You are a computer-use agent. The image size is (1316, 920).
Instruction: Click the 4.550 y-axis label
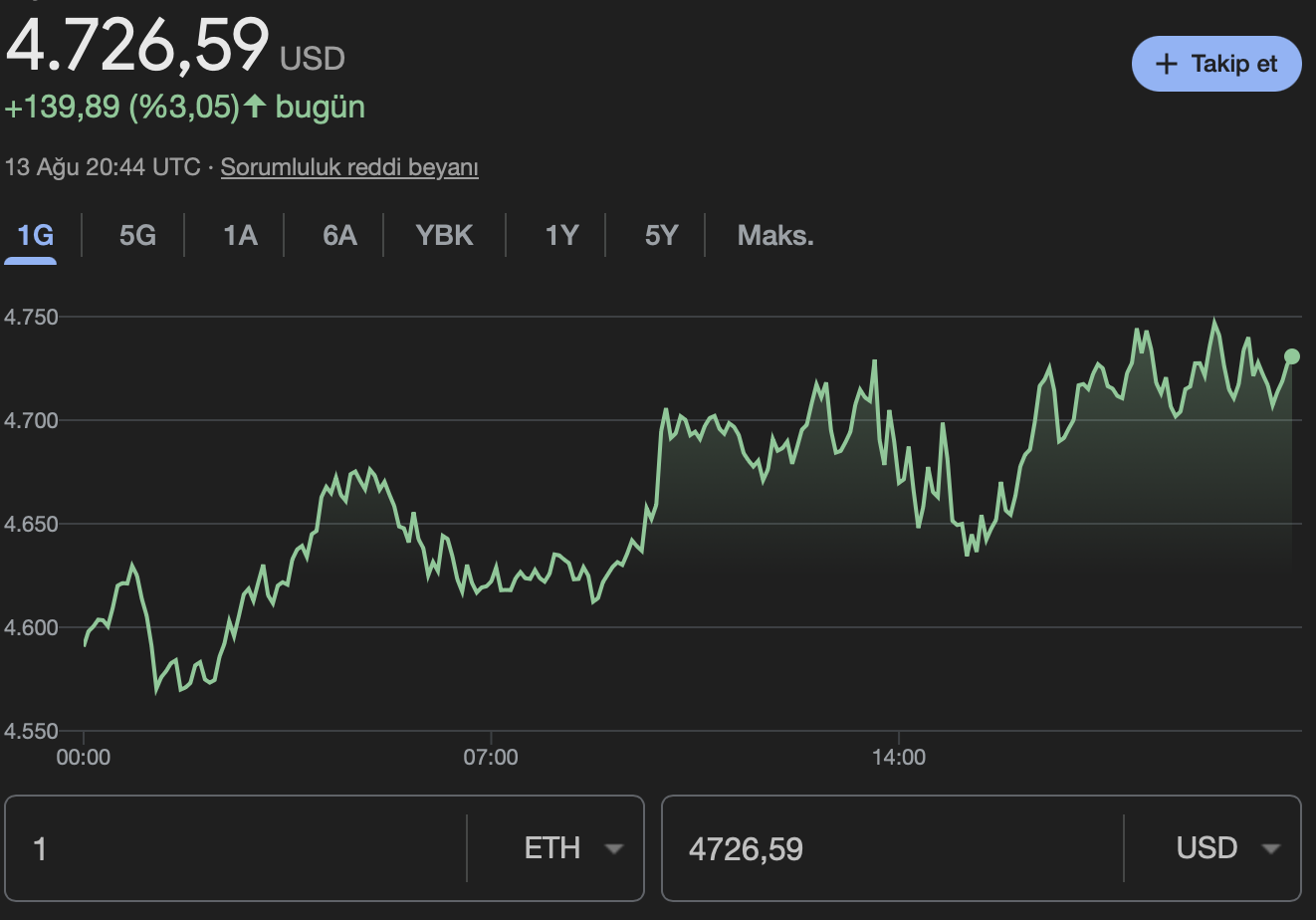pos(31,731)
